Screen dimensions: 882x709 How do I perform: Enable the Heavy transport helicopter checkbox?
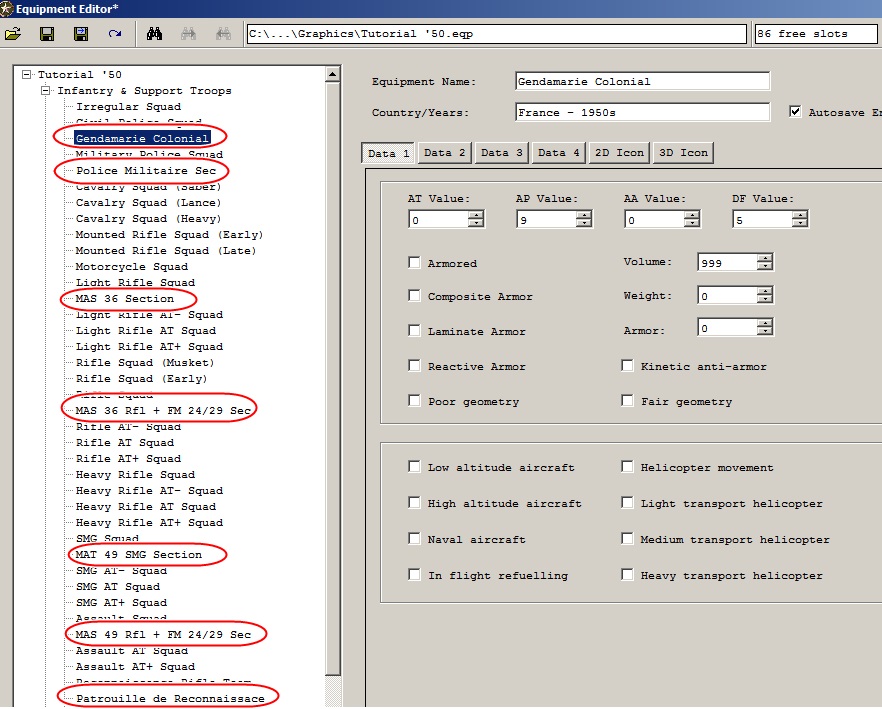click(x=627, y=575)
